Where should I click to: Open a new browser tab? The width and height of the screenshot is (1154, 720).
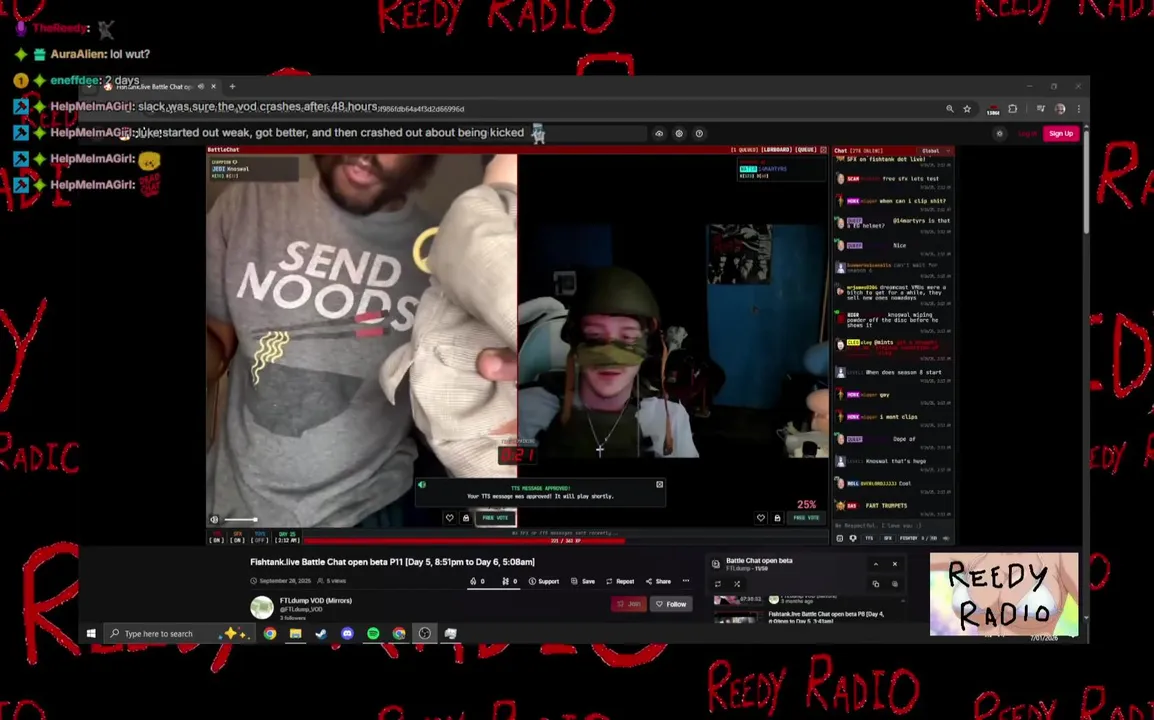233,86
